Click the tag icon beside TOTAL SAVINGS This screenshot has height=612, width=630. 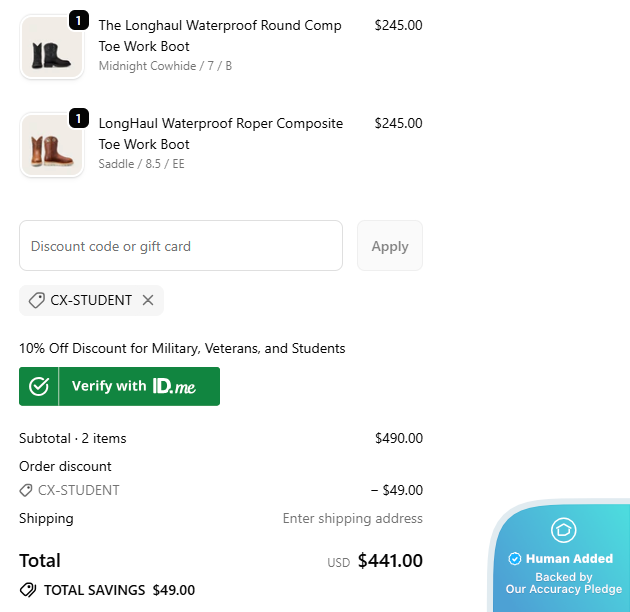(28, 590)
